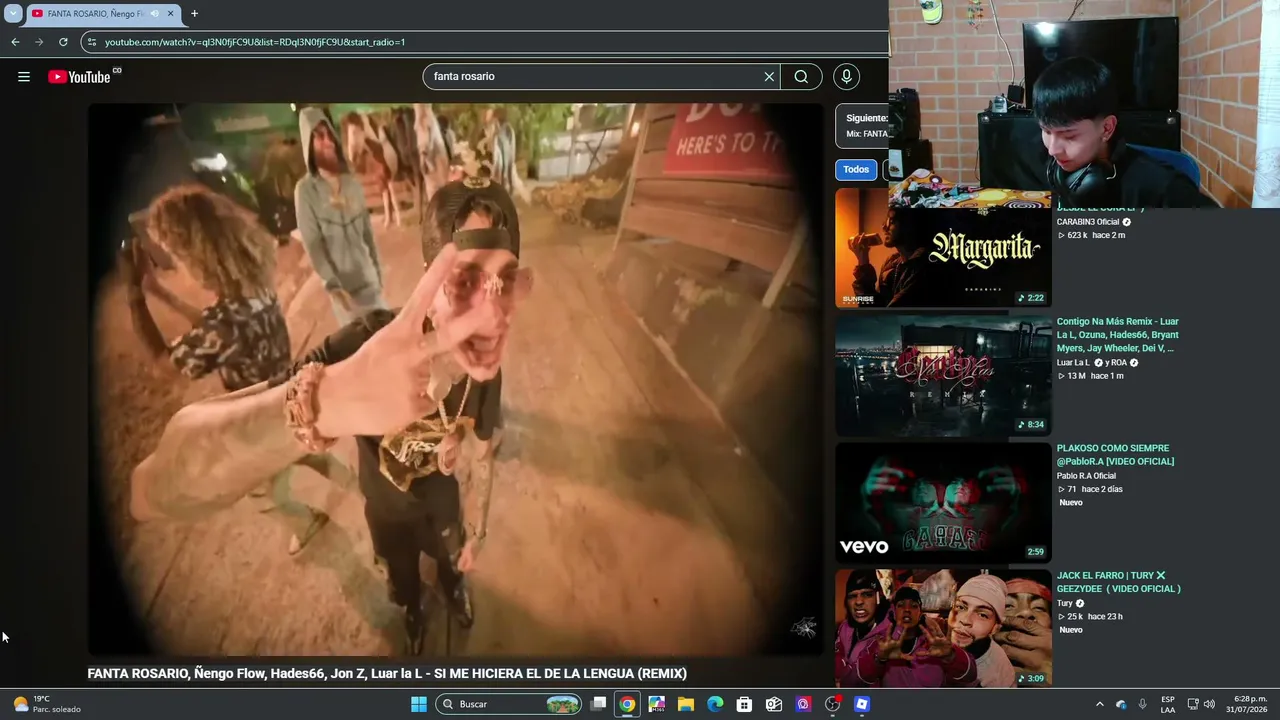Open the YouTube guide hamburger menu
This screenshot has width=1280, height=720.
point(24,77)
